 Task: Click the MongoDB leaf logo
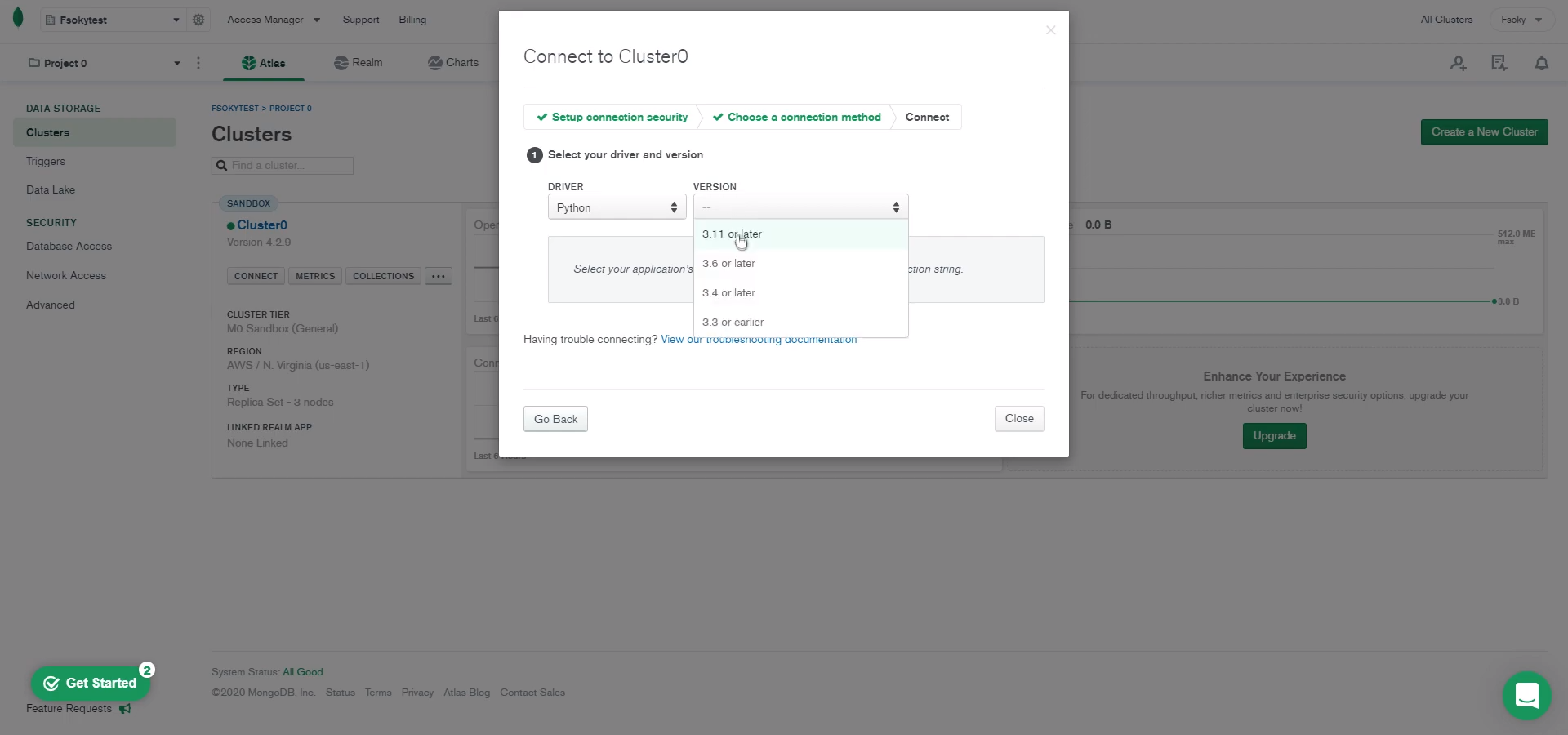click(18, 18)
